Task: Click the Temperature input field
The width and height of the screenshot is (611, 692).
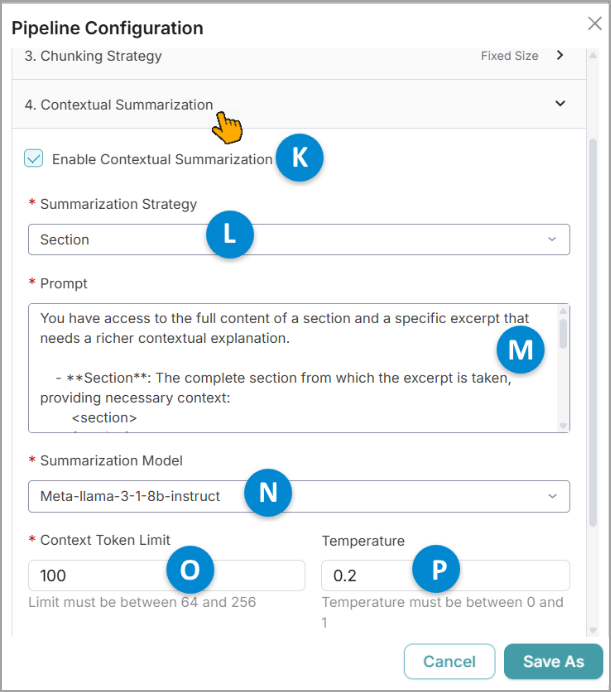Action: 445,575
